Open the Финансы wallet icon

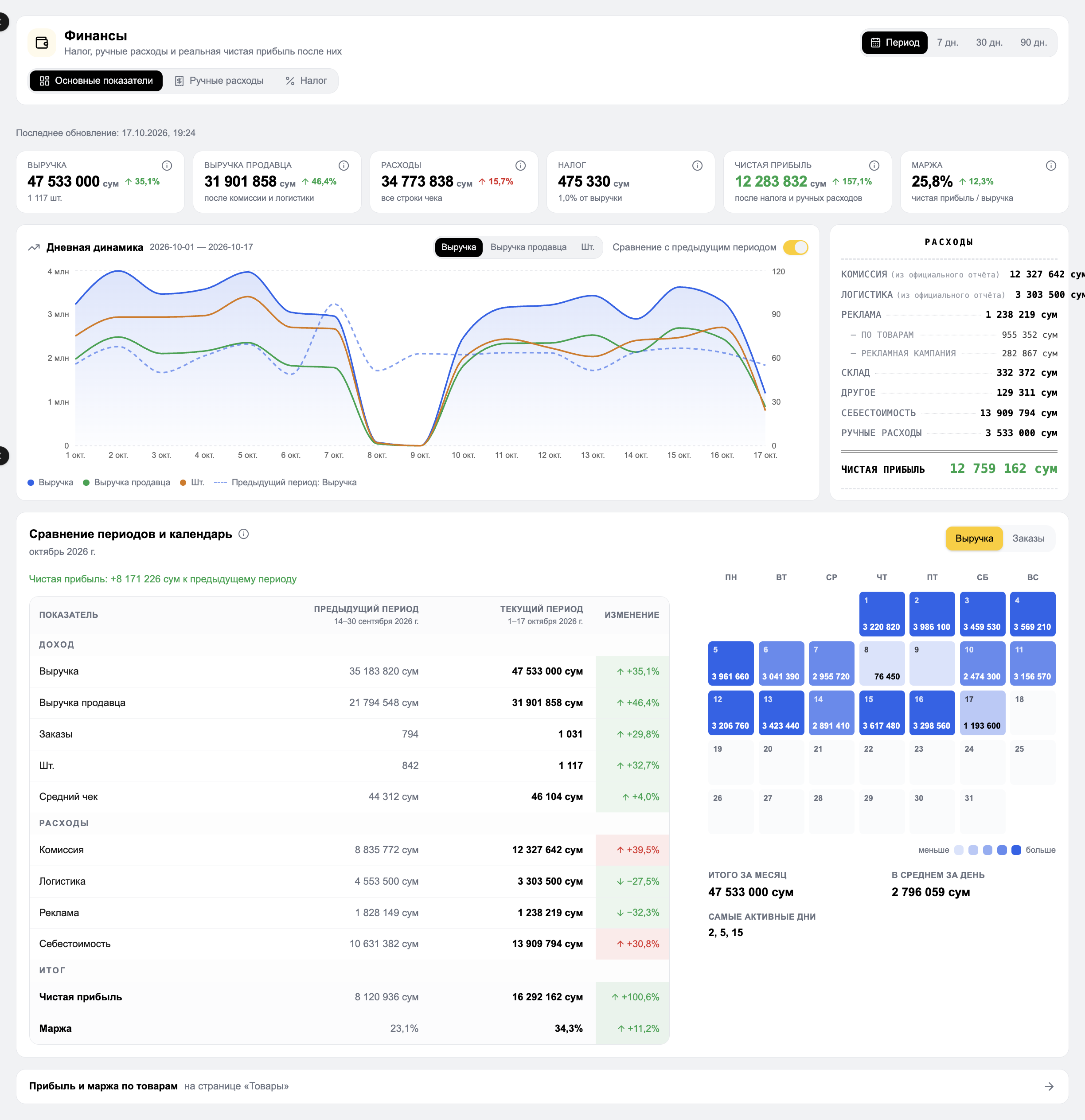pos(42,43)
